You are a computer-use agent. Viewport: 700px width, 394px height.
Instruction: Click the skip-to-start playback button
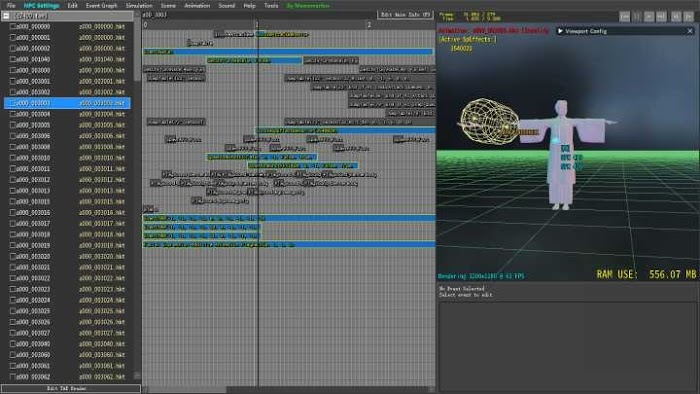tap(624, 17)
